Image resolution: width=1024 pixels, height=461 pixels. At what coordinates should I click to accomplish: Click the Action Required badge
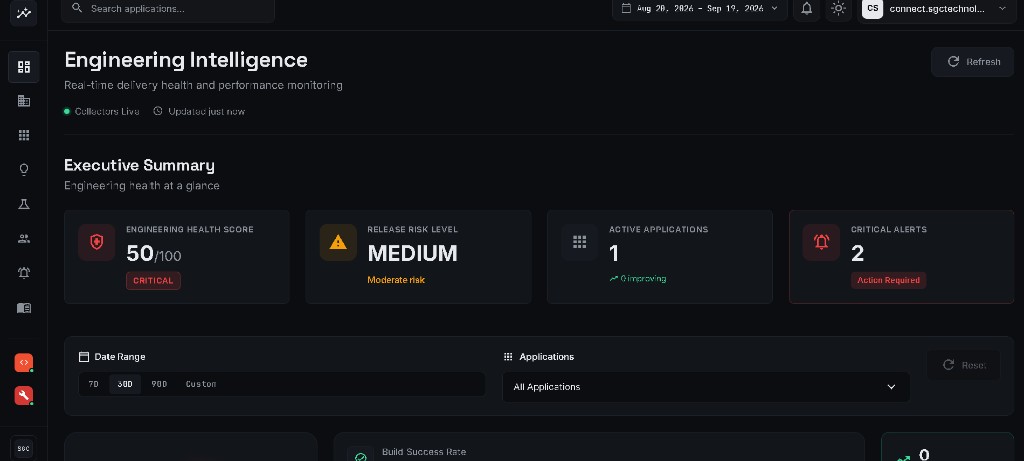[x=888, y=280]
